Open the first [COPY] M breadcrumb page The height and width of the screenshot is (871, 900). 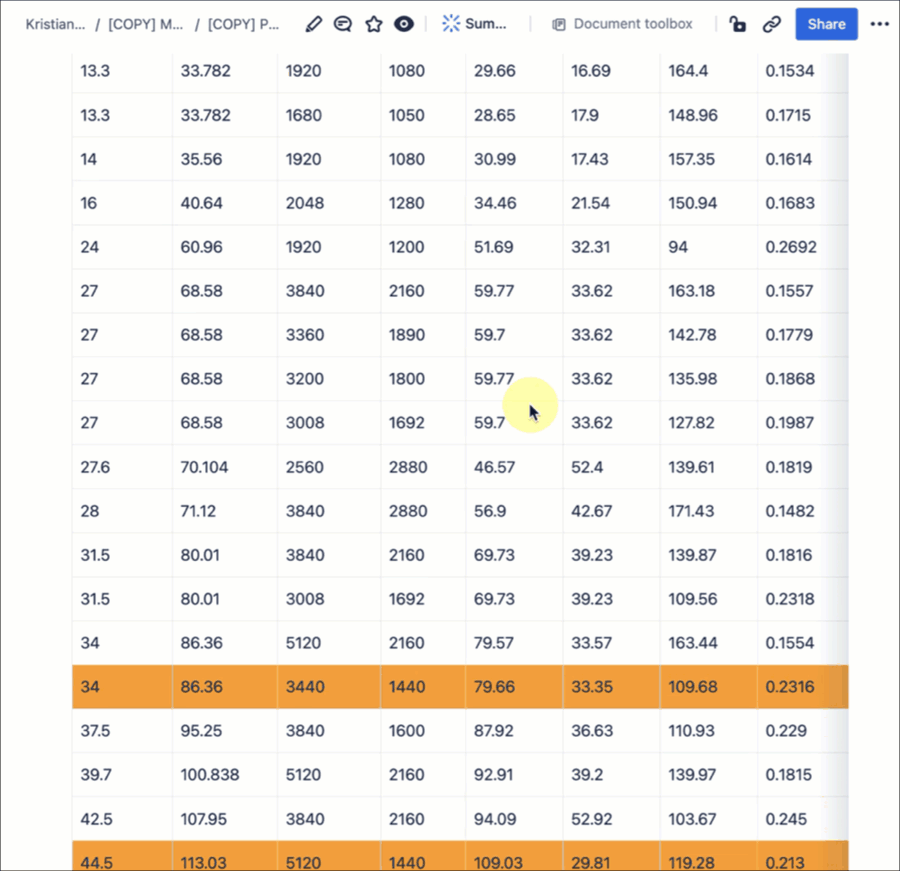[145, 24]
